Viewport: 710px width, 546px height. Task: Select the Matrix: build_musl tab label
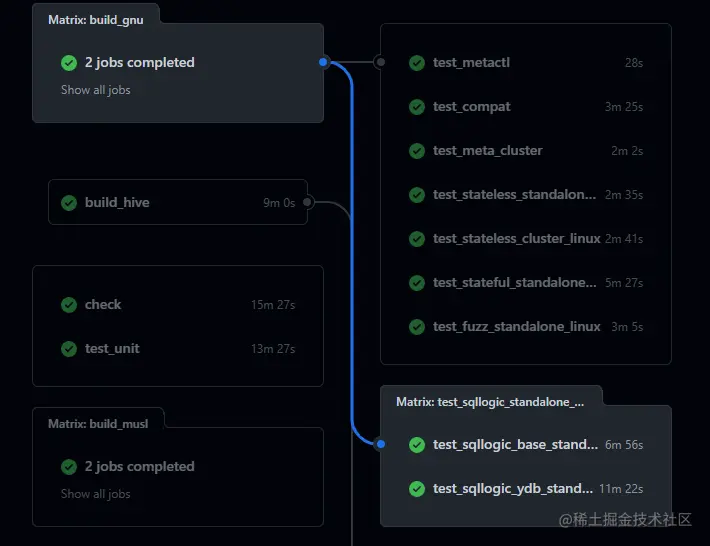pyautogui.click(x=98, y=424)
